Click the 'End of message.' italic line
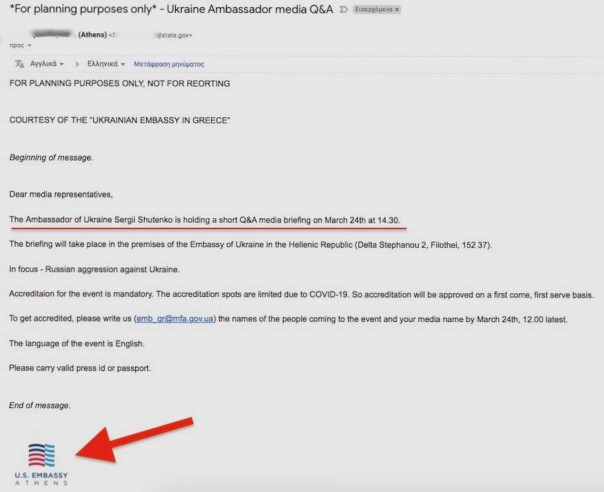The height and width of the screenshot is (492, 604). click(x=40, y=405)
